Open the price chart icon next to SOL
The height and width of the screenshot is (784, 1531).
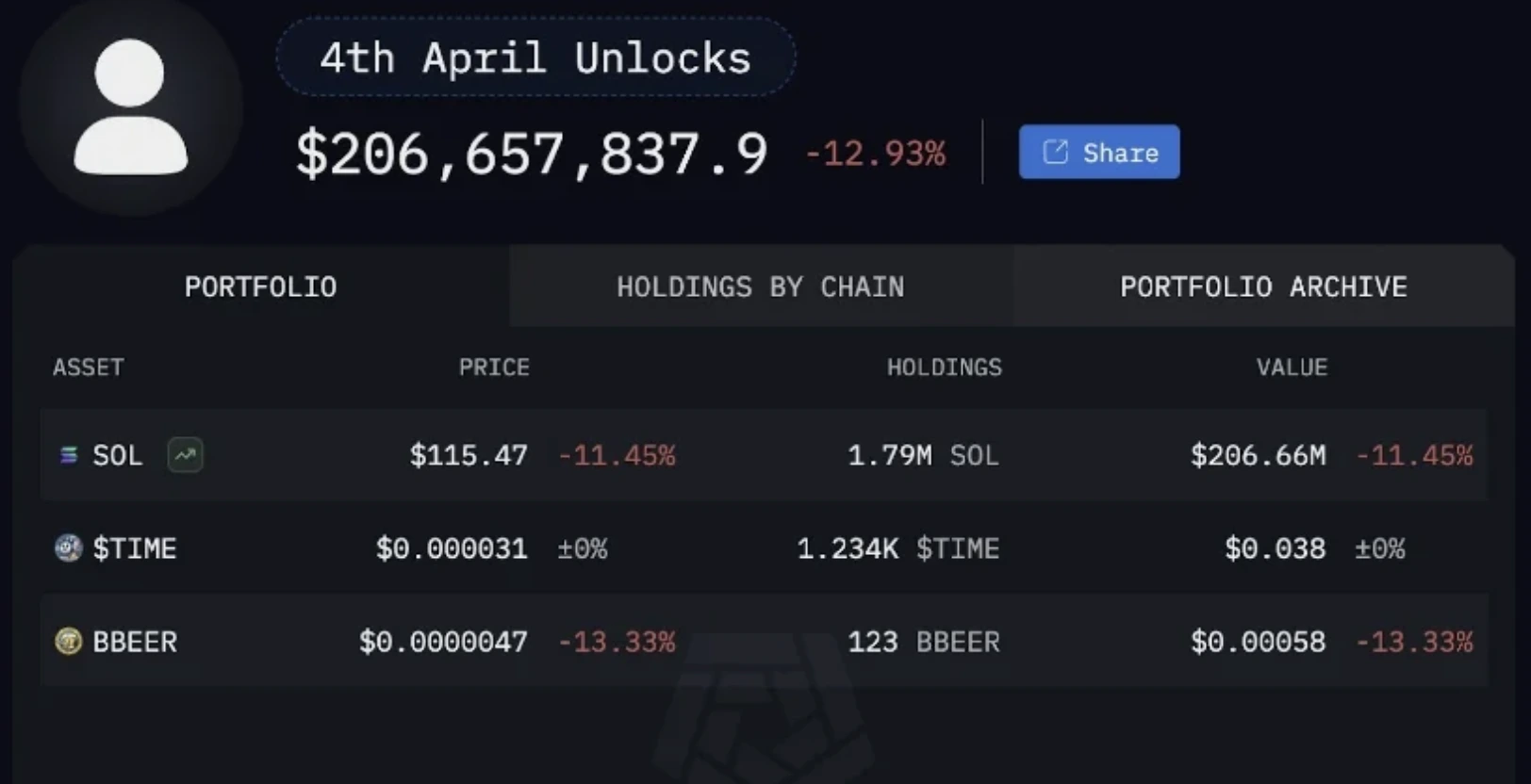185,455
